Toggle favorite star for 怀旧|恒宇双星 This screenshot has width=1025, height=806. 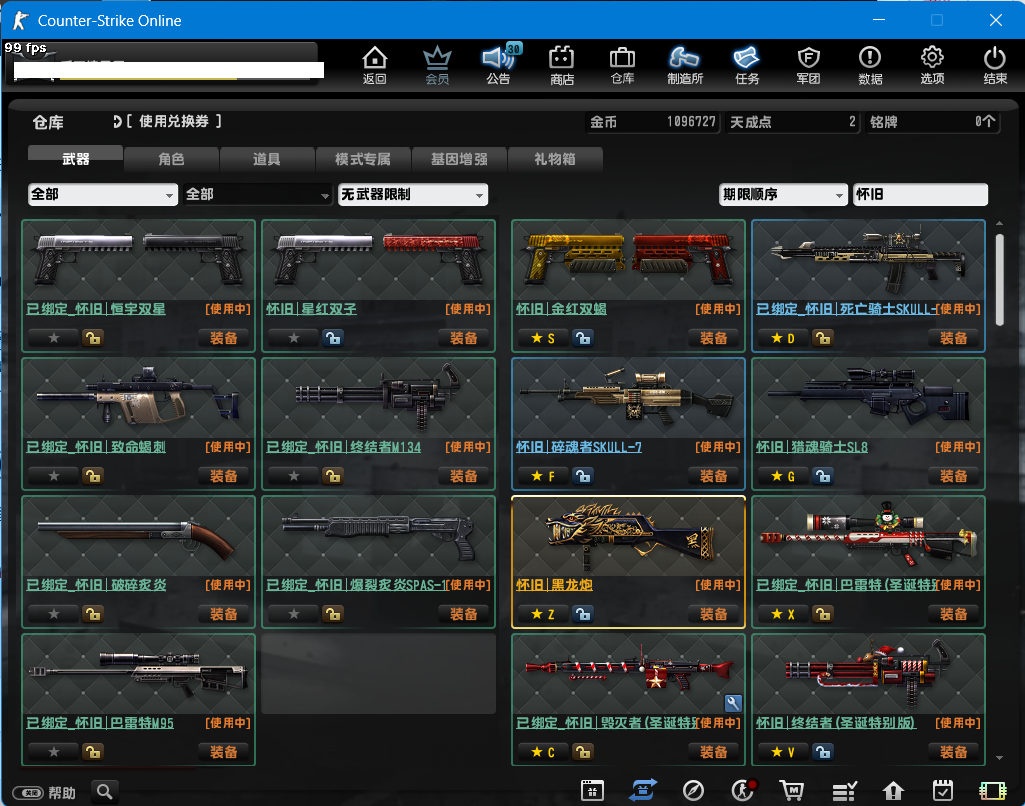pos(54,338)
